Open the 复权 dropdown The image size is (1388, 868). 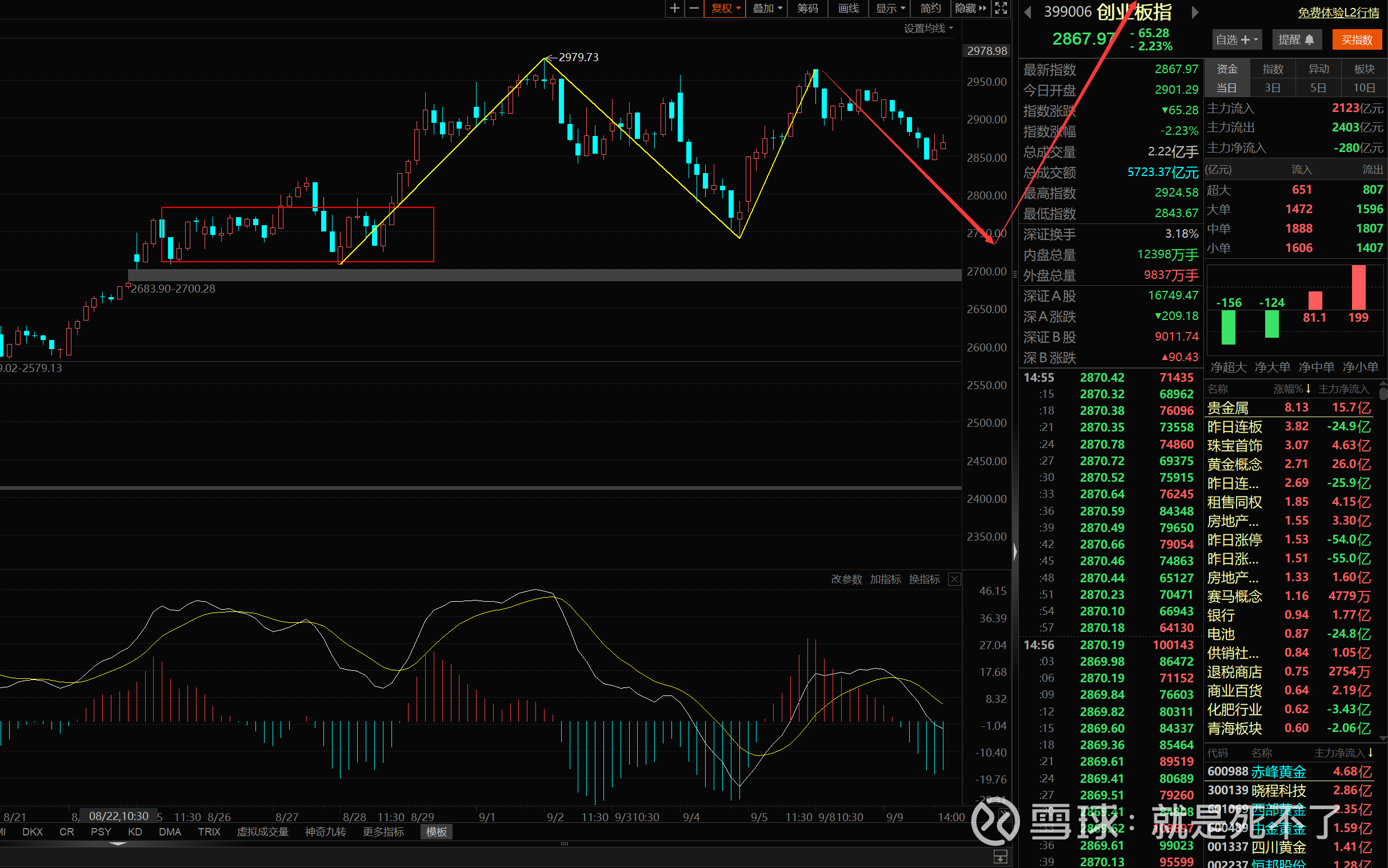(725, 8)
